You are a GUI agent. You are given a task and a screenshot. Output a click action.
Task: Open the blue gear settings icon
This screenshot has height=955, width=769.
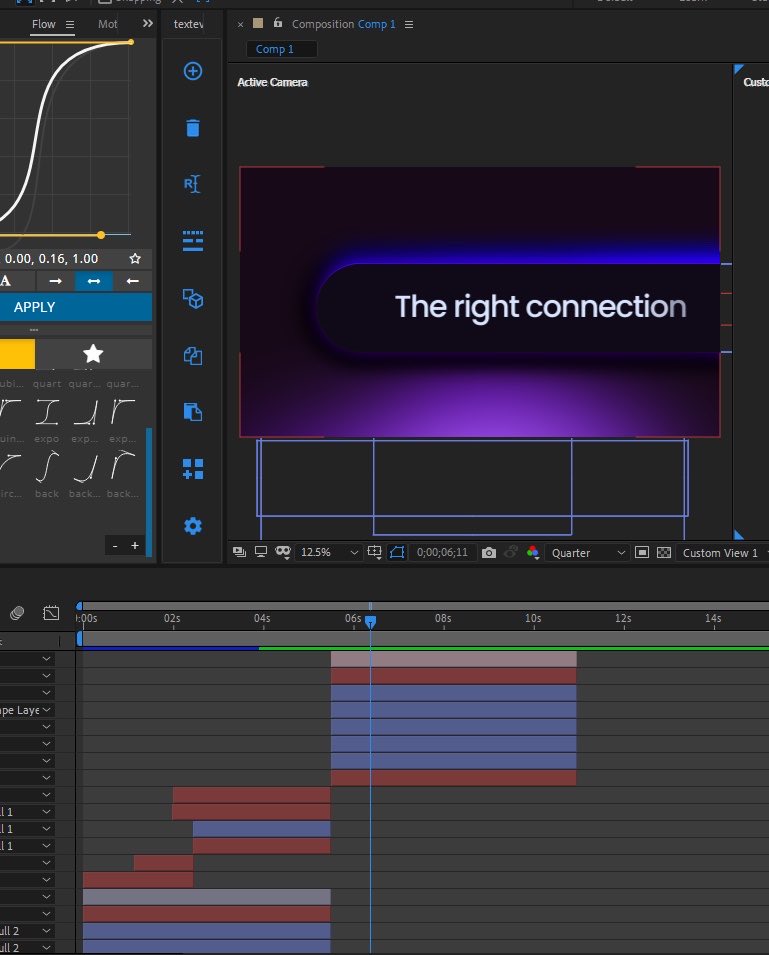193,526
